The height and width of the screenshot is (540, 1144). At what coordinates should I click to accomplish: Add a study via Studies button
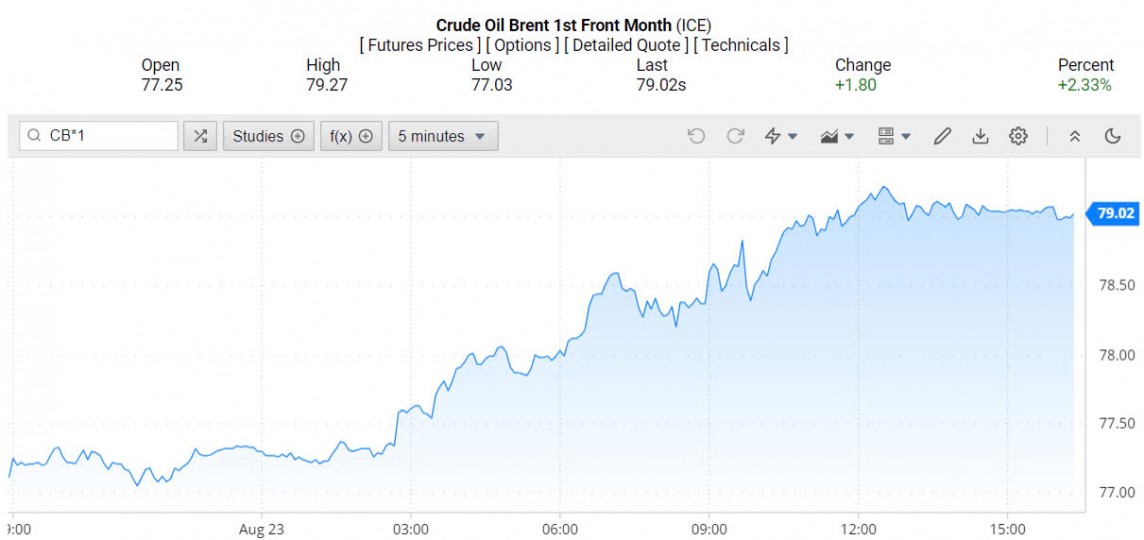tap(268, 136)
